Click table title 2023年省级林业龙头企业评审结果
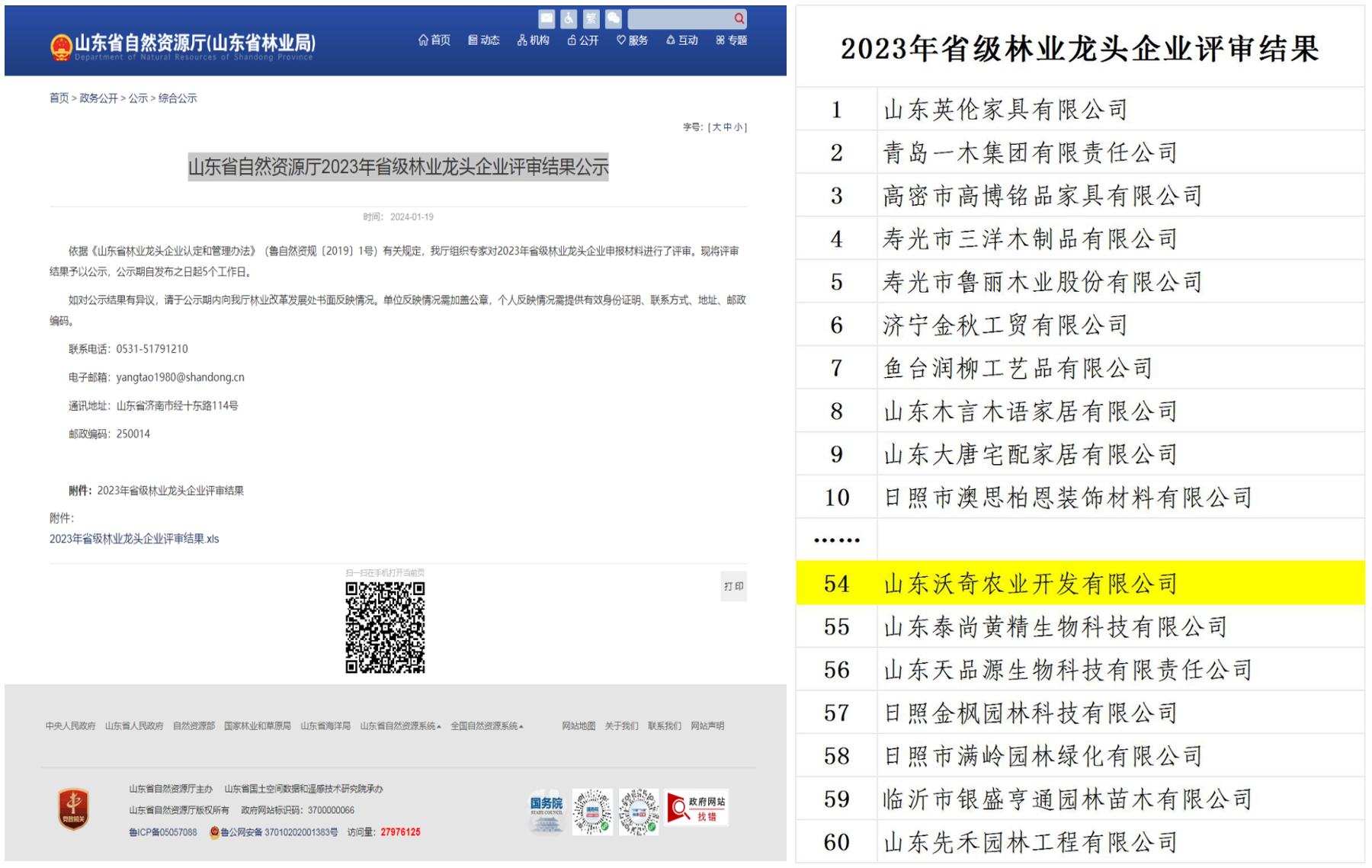The image size is (1372, 868). coord(1079,49)
